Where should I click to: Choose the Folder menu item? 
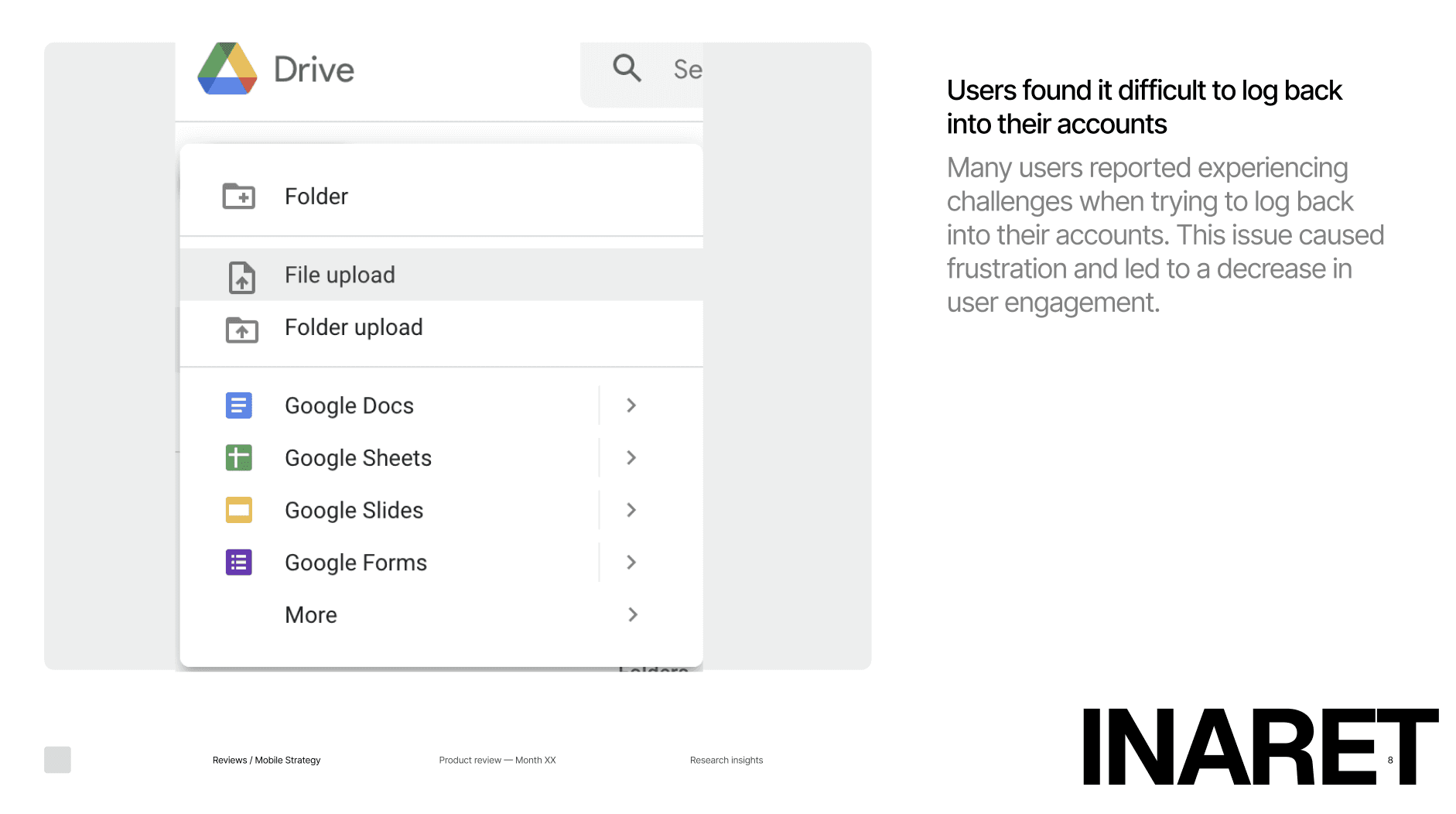pyautogui.click(x=441, y=197)
